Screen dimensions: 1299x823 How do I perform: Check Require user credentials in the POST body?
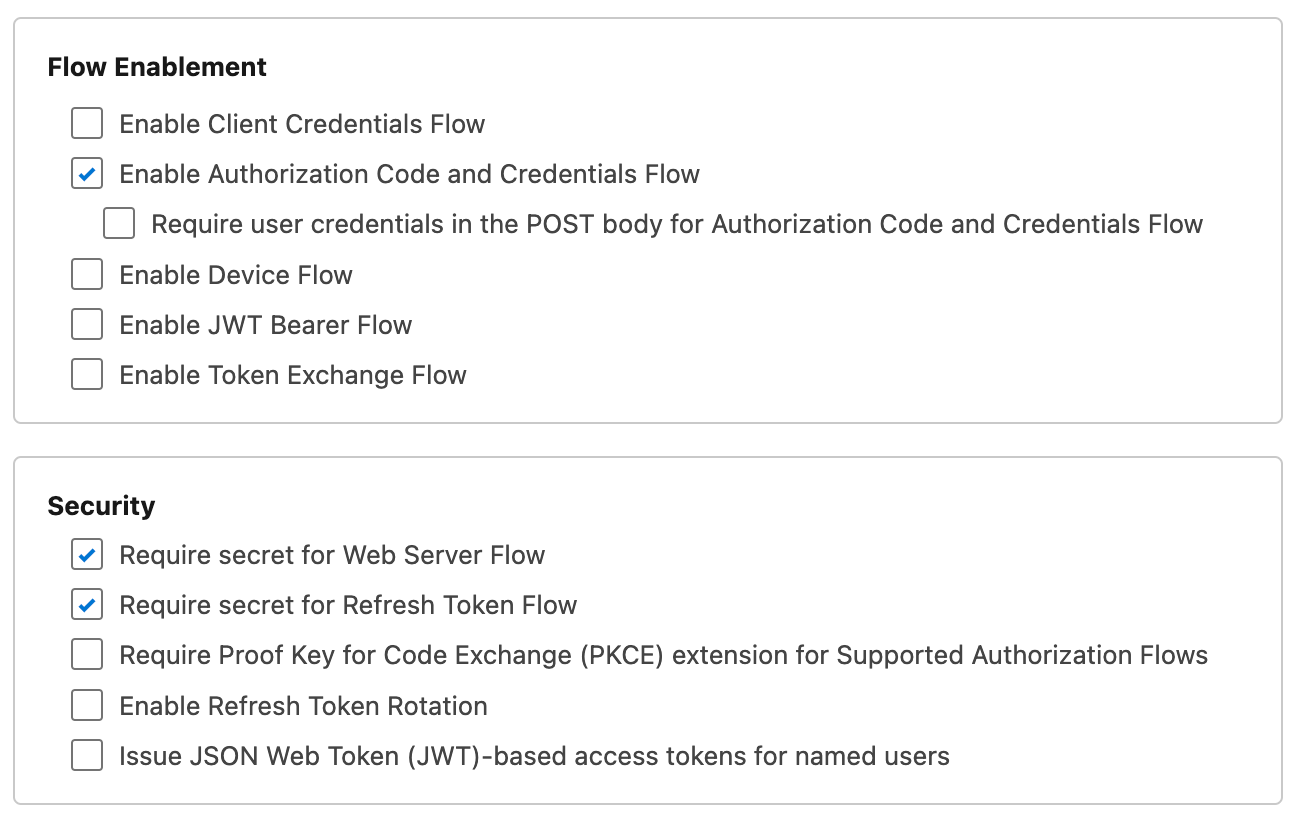(x=119, y=223)
